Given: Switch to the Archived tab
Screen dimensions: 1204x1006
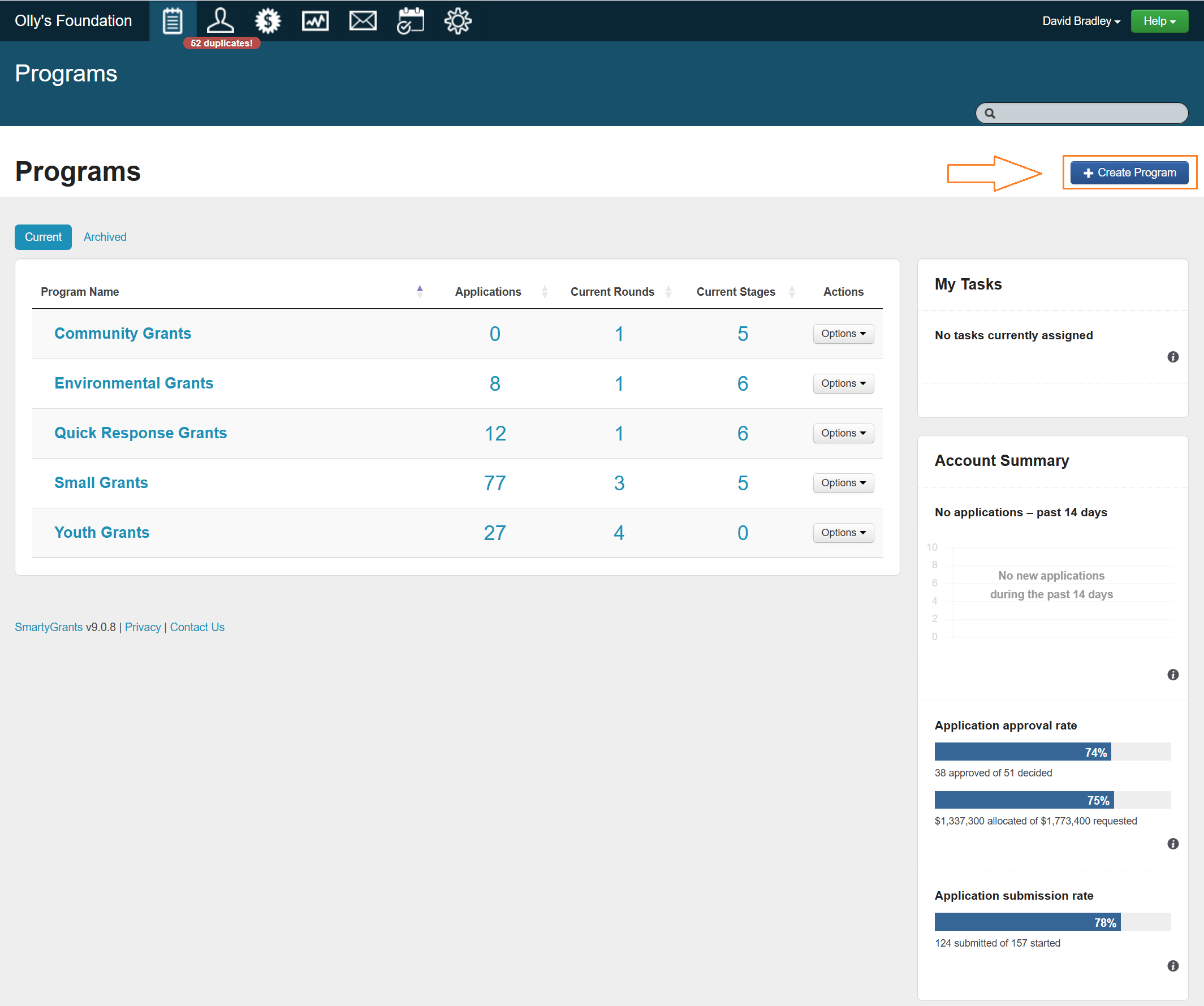Looking at the screenshot, I should [x=105, y=238].
